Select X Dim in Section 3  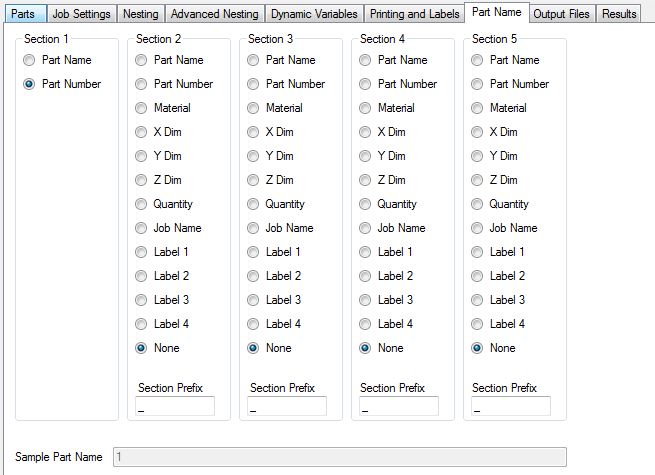point(254,132)
